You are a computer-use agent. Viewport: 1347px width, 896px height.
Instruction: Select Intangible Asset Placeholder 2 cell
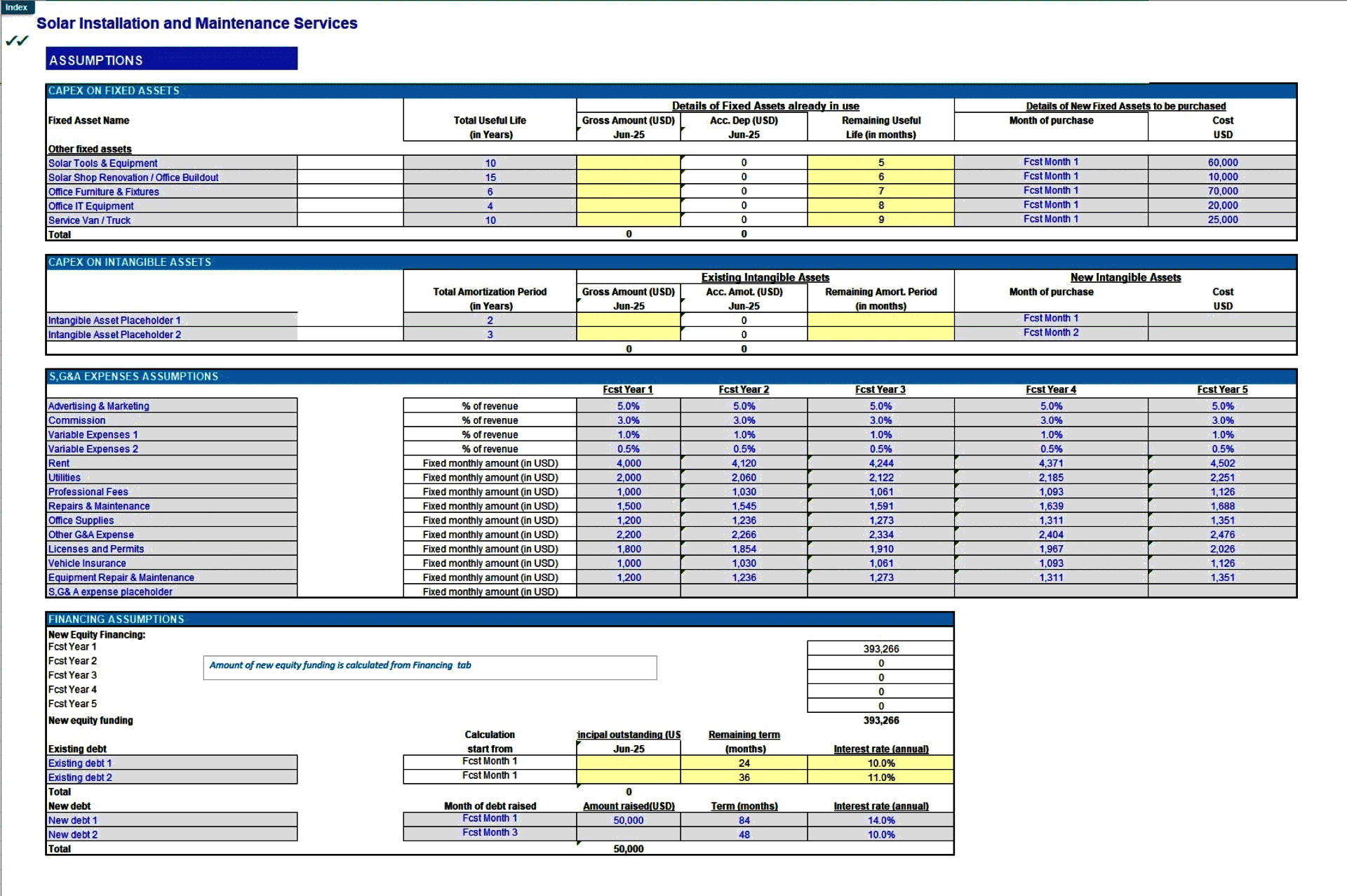pos(172,335)
